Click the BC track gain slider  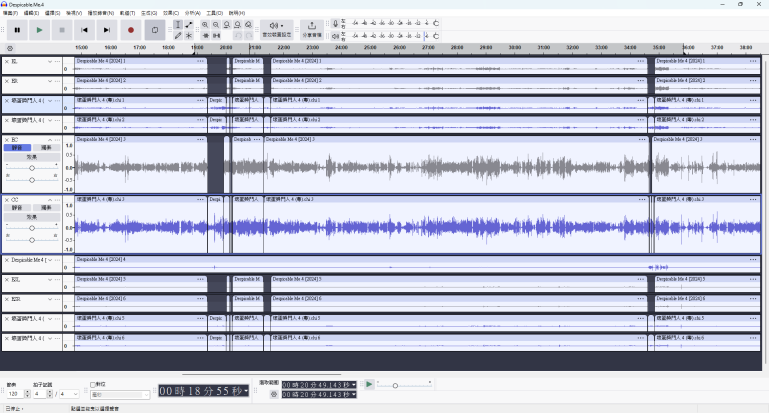click(x=32, y=168)
